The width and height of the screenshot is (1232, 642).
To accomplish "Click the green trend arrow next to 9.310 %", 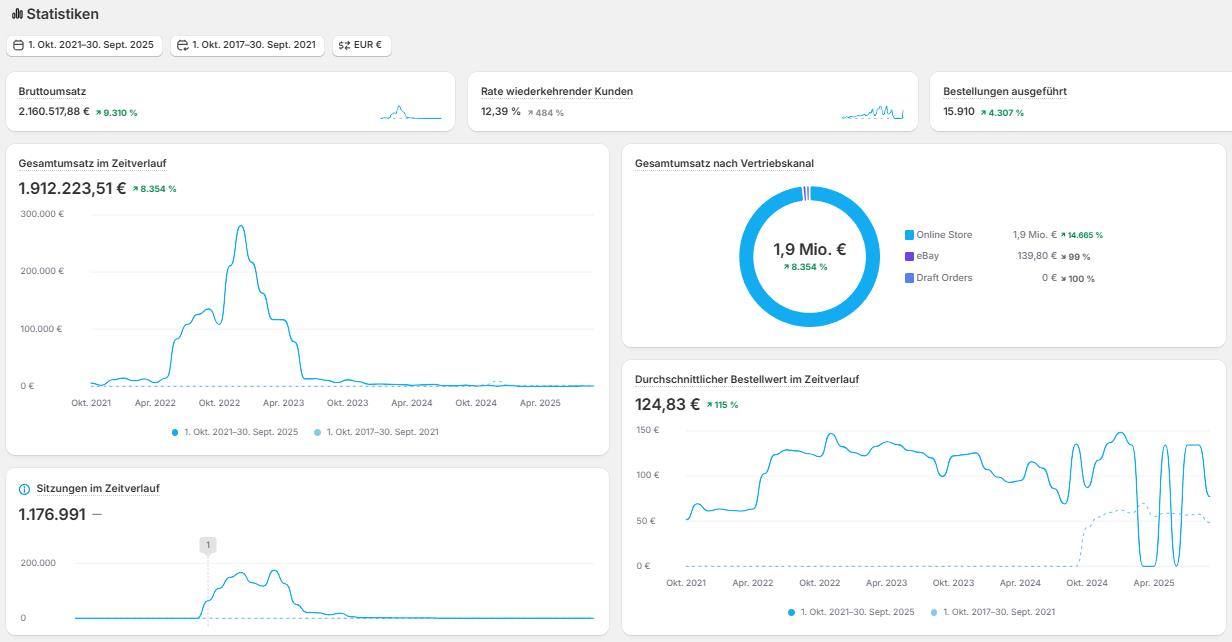I will click(x=99, y=113).
